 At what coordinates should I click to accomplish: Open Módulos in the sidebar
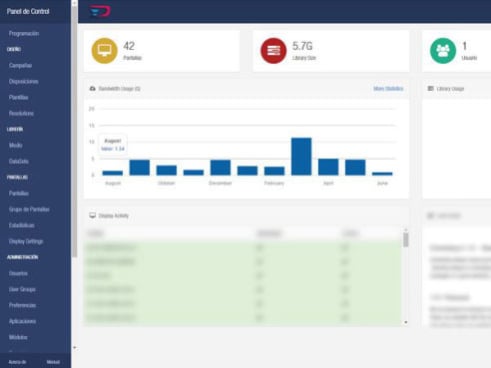click(18, 337)
